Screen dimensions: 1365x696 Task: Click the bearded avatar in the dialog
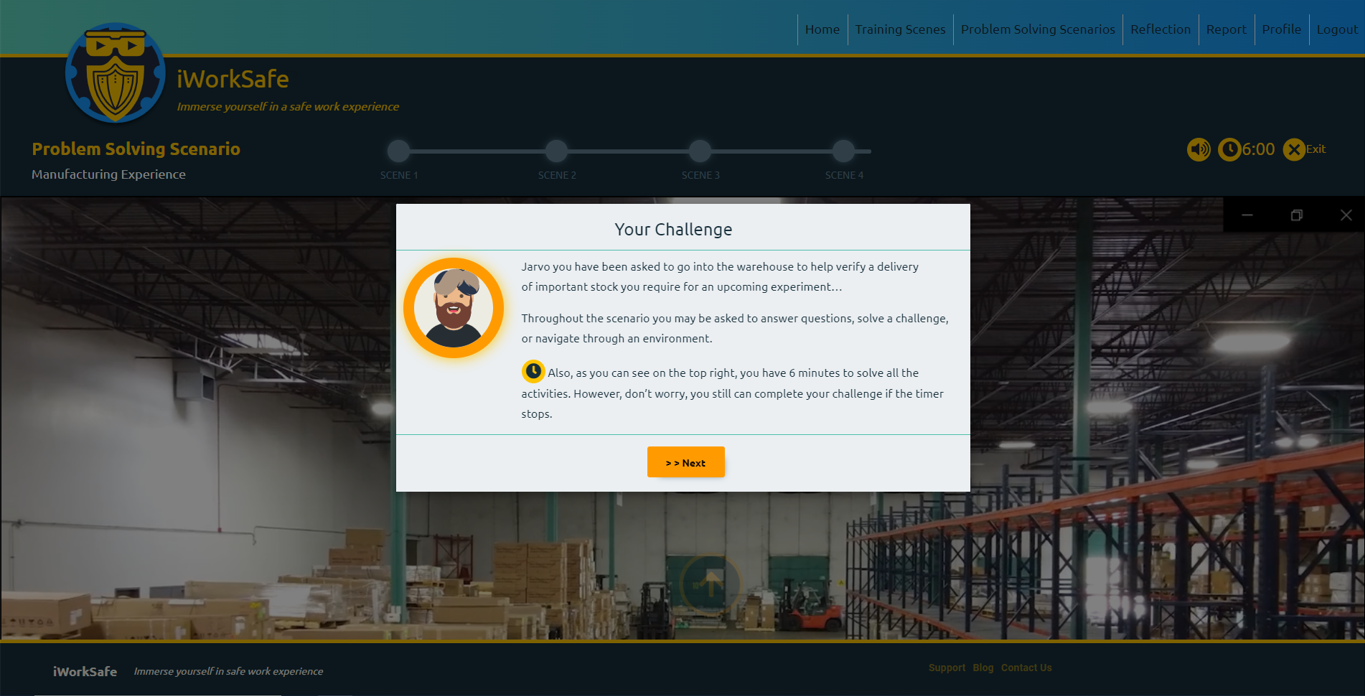tap(453, 308)
